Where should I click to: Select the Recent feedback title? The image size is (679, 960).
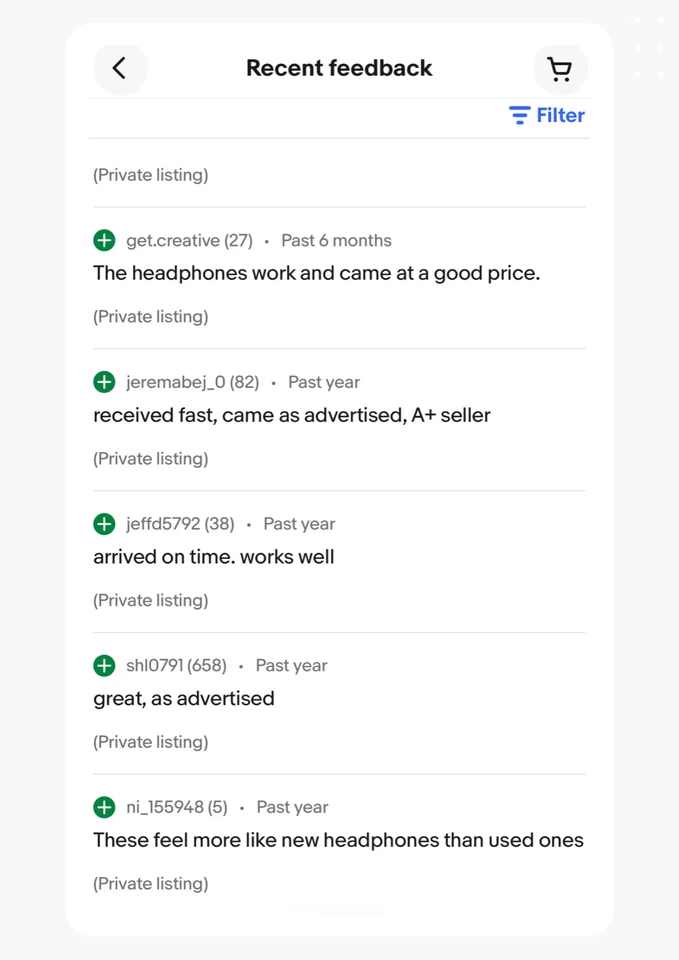click(x=339, y=68)
